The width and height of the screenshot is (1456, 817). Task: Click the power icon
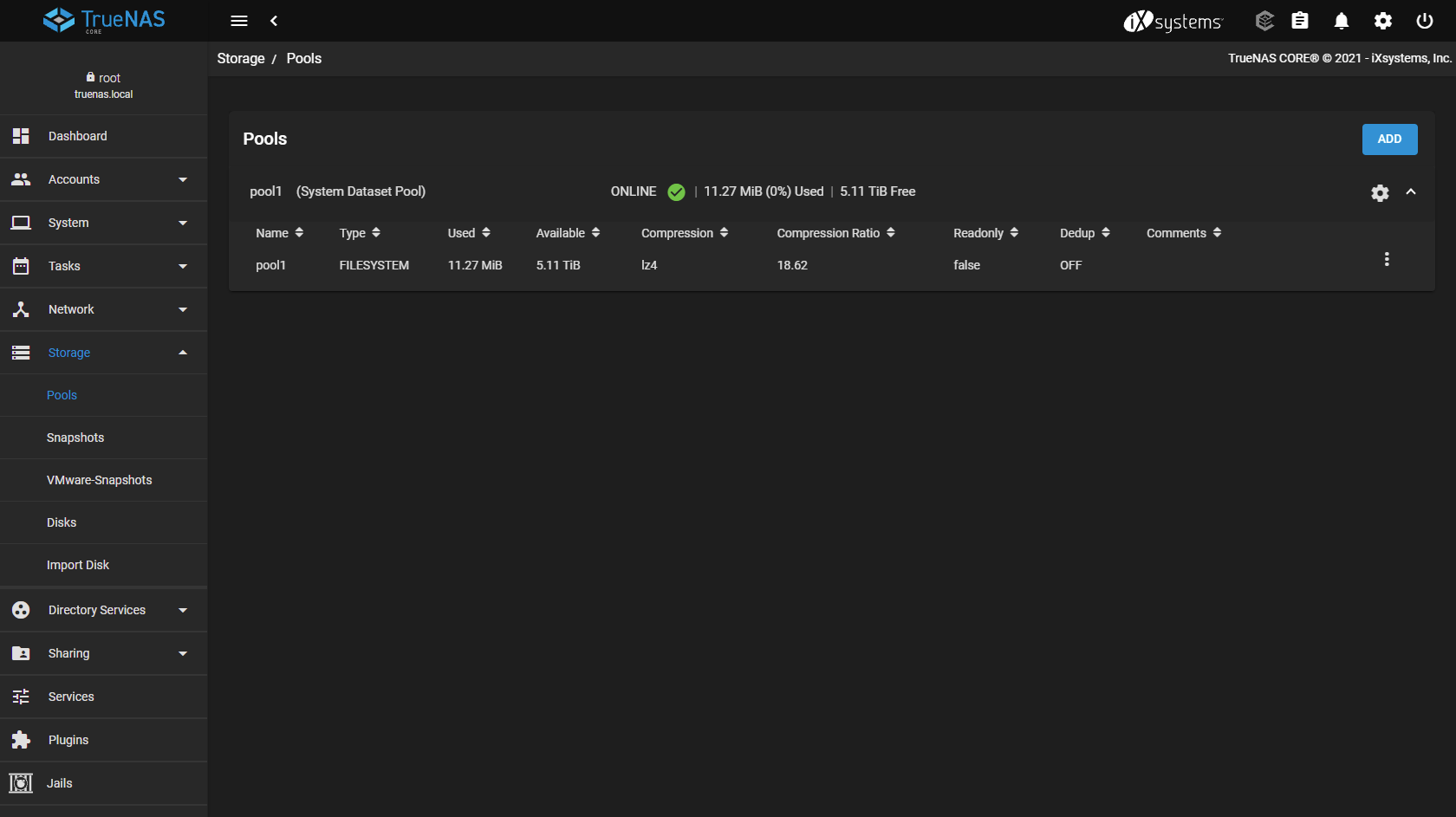point(1425,21)
